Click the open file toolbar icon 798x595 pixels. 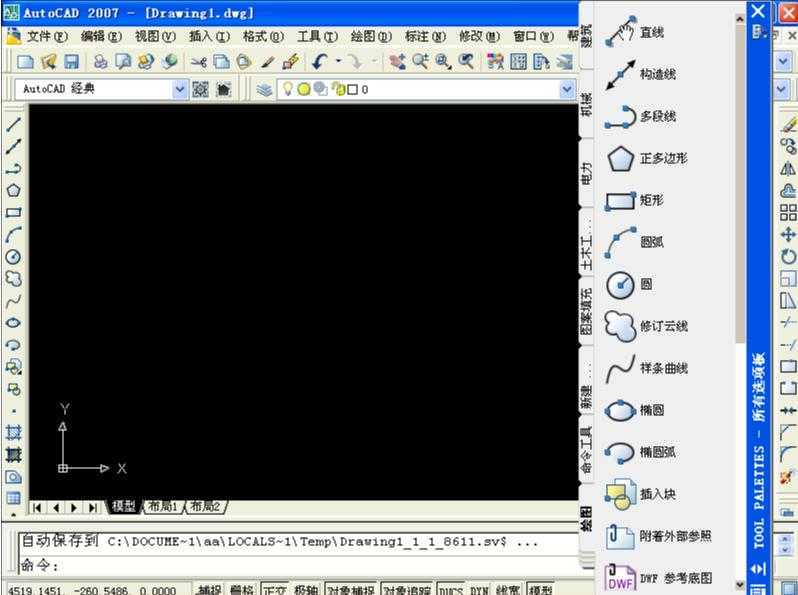[48, 62]
